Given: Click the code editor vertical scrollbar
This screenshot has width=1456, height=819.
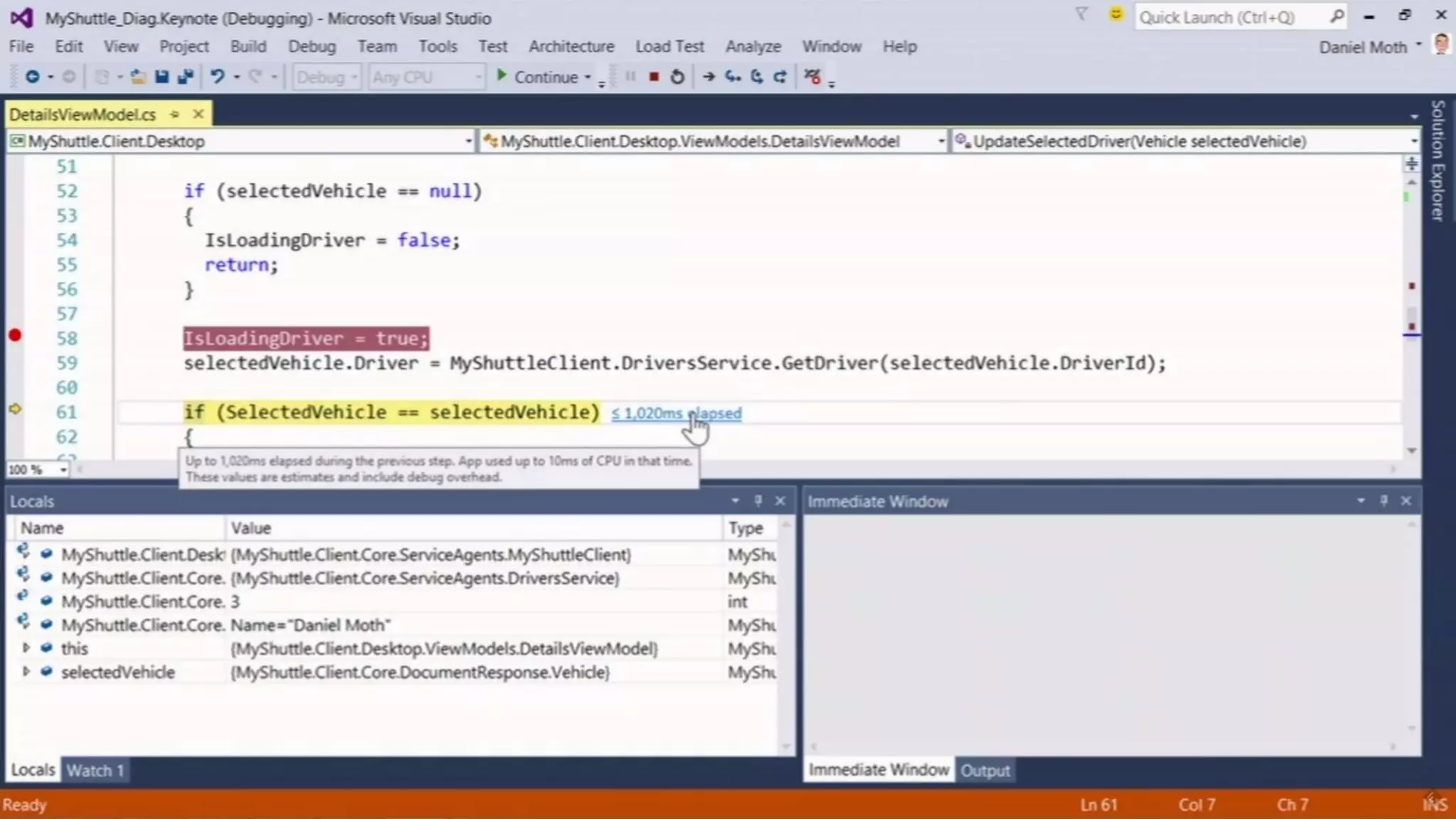Looking at the screenshot, I should [x=1411, y=313].
